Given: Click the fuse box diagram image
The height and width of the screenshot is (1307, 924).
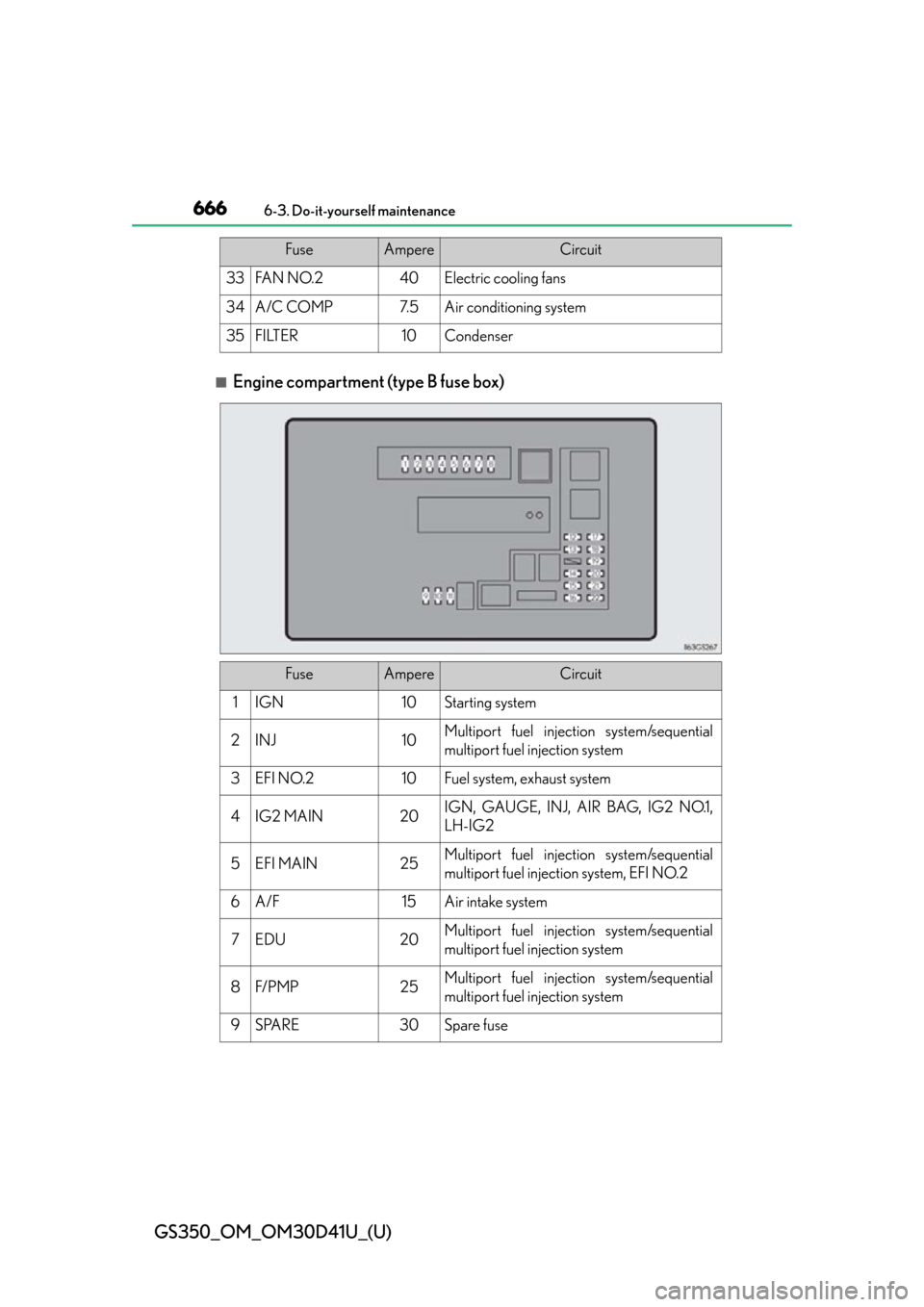Looking at the screenshot, I should click(470, 528).
